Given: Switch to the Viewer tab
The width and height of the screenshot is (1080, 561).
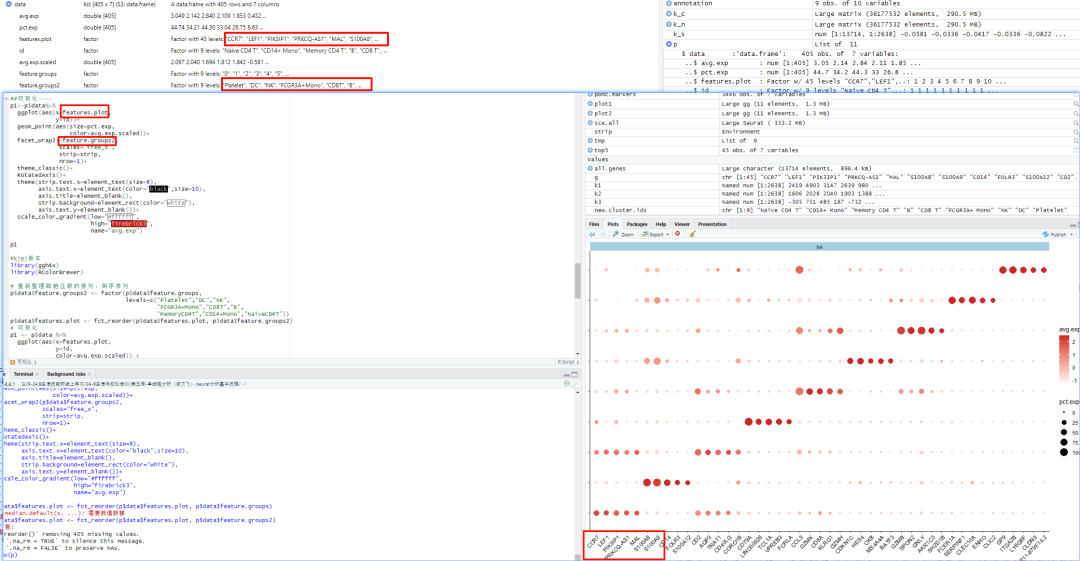Looking at the screenshot, I should tap(682, 224).
